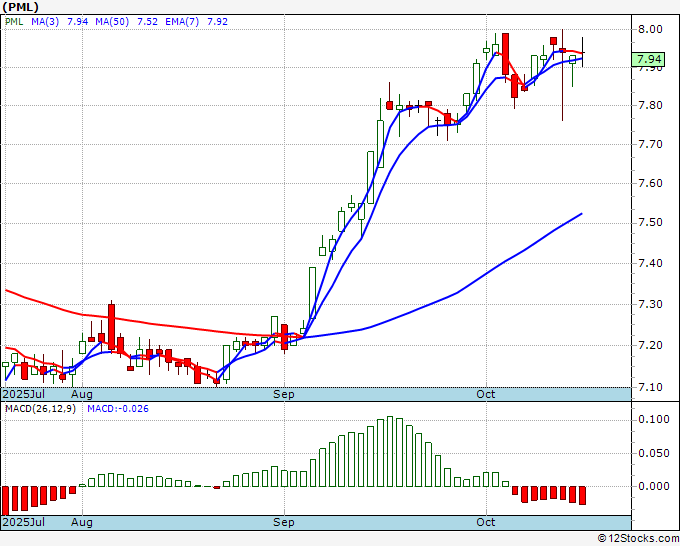680x546 pixels.
Task: Click the Oct label on price chart axis
Action: [x=486, y=394]
